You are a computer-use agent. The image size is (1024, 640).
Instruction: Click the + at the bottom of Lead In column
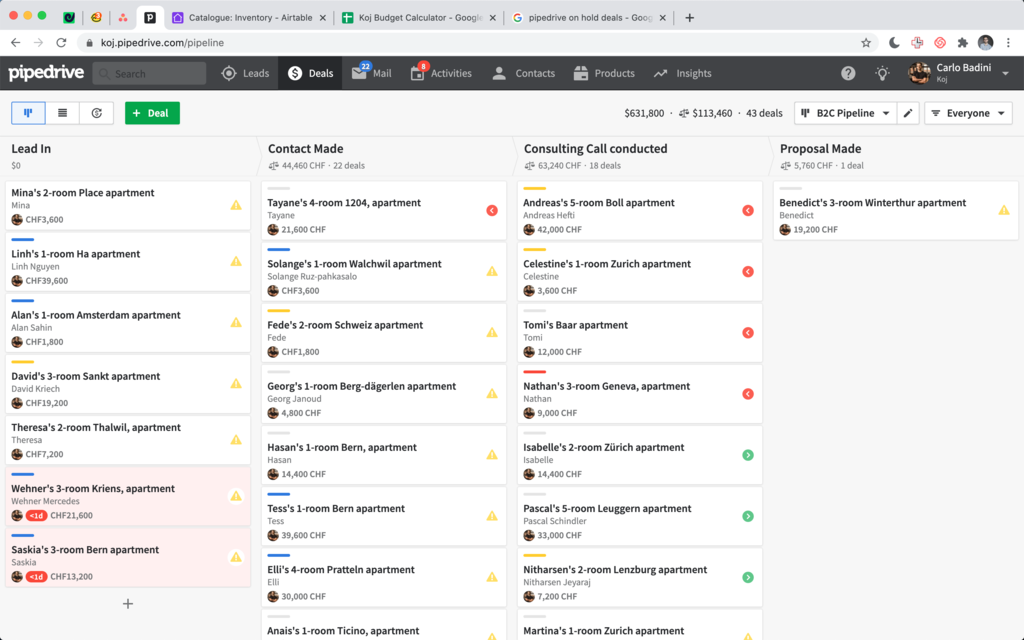tap(127, 604)
